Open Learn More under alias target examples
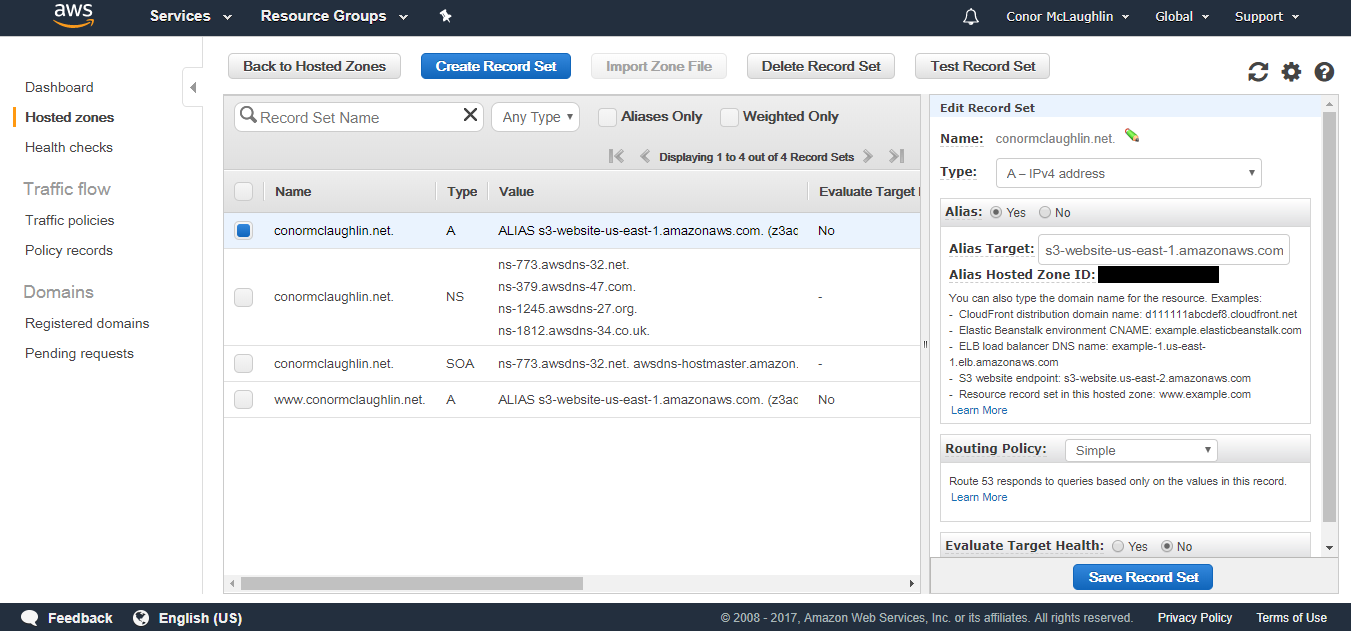This screenshot has width=1351, height=631. click(979, 410)
